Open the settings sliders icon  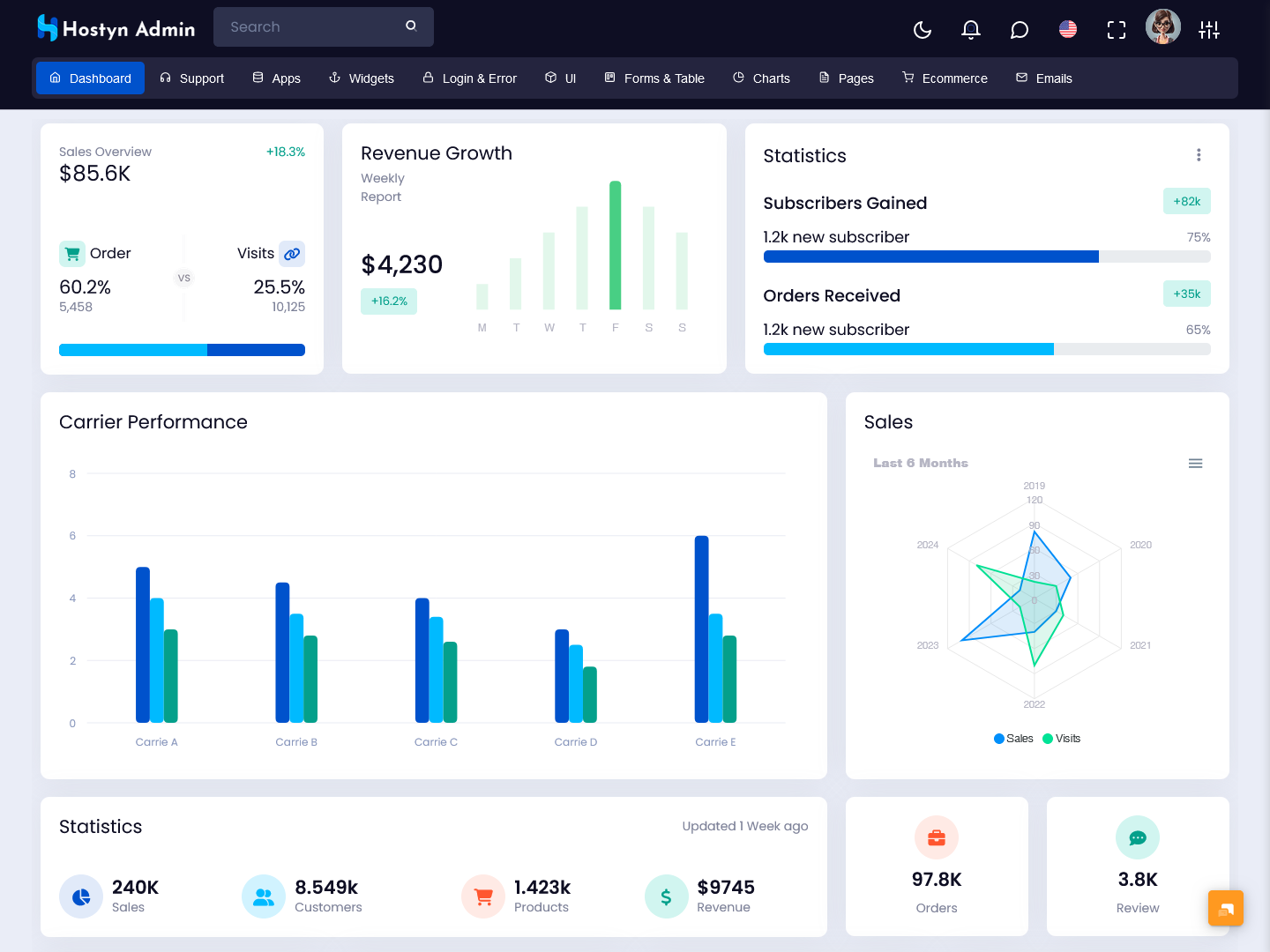(1208, 30)
